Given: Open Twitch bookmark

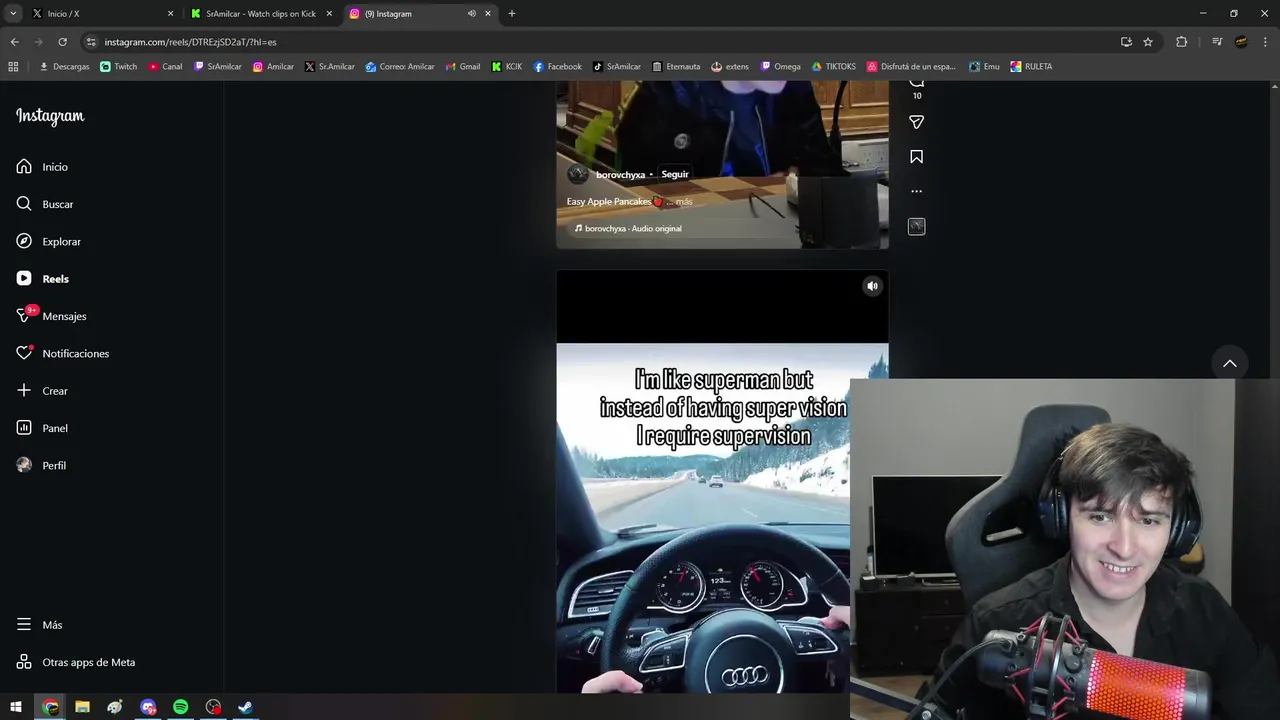Looking at the screenshot, I should pyautogui.click(x=119, y=67).
